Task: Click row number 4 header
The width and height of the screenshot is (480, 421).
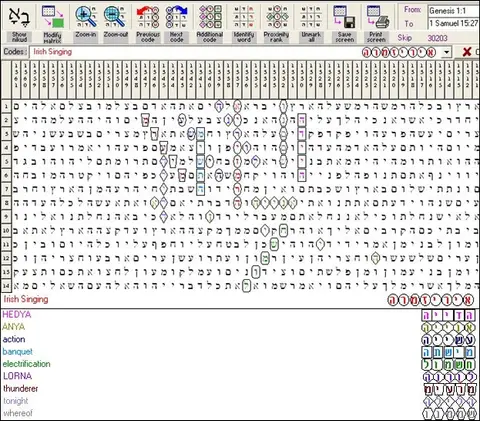Action: click(x=6, y=148)
